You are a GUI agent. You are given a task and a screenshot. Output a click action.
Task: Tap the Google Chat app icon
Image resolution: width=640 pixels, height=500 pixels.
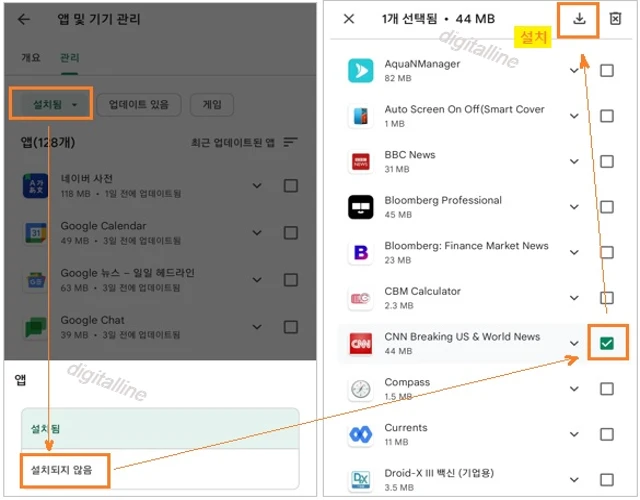pos(36,327)
